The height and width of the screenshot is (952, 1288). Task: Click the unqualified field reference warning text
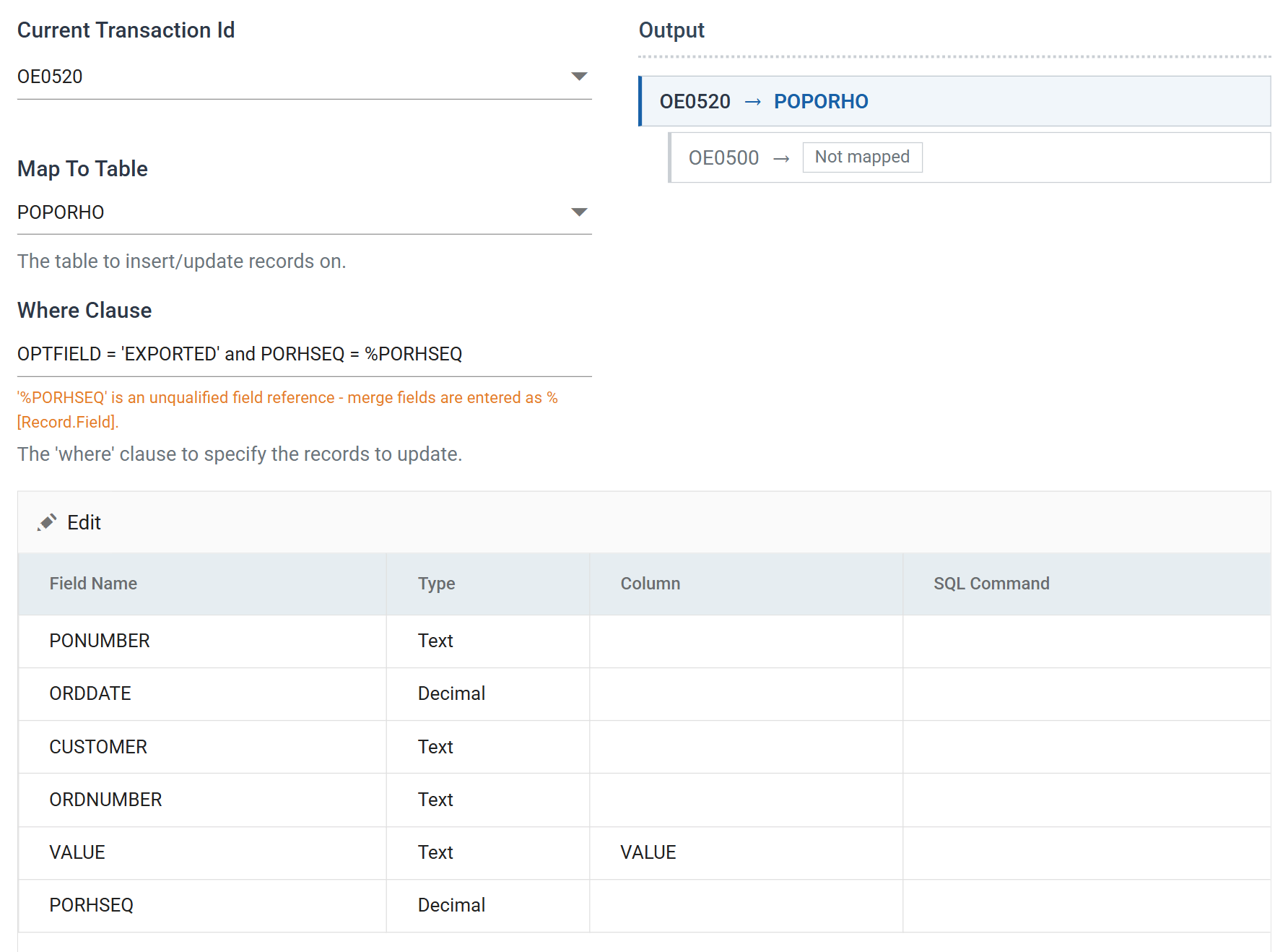[x=287, y=410]
